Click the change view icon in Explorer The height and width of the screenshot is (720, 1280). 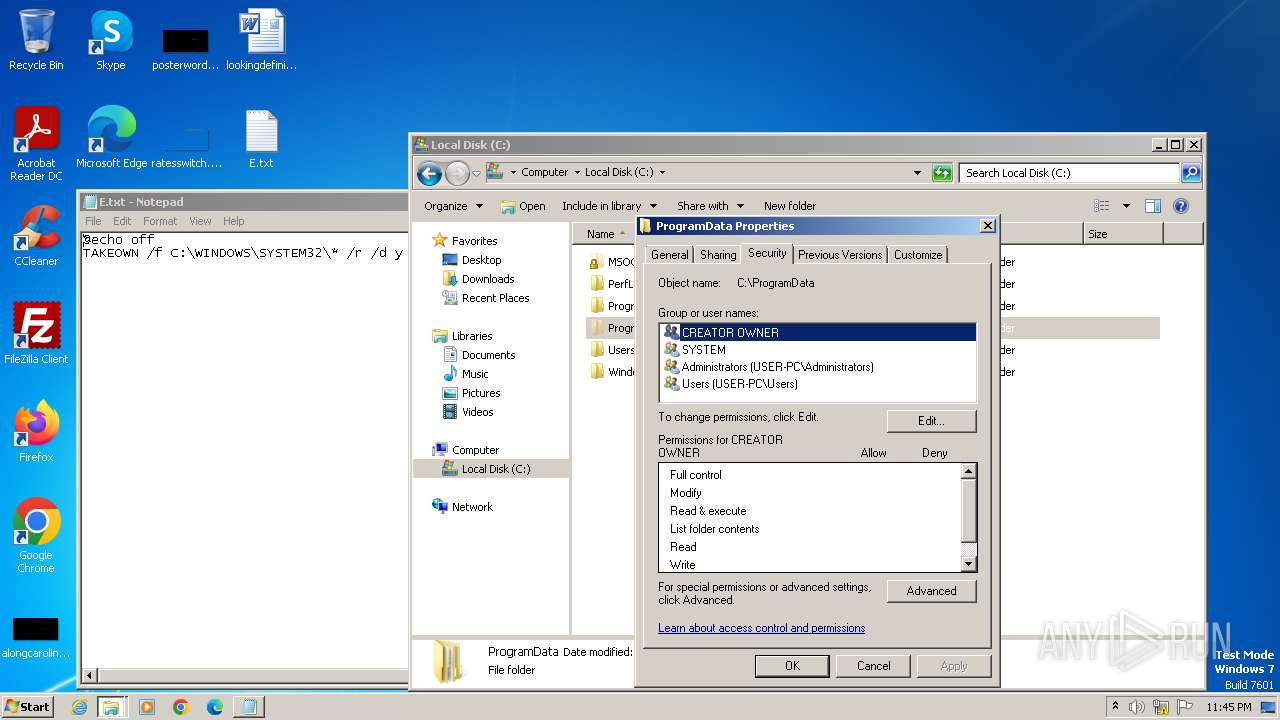point(1102,206)
